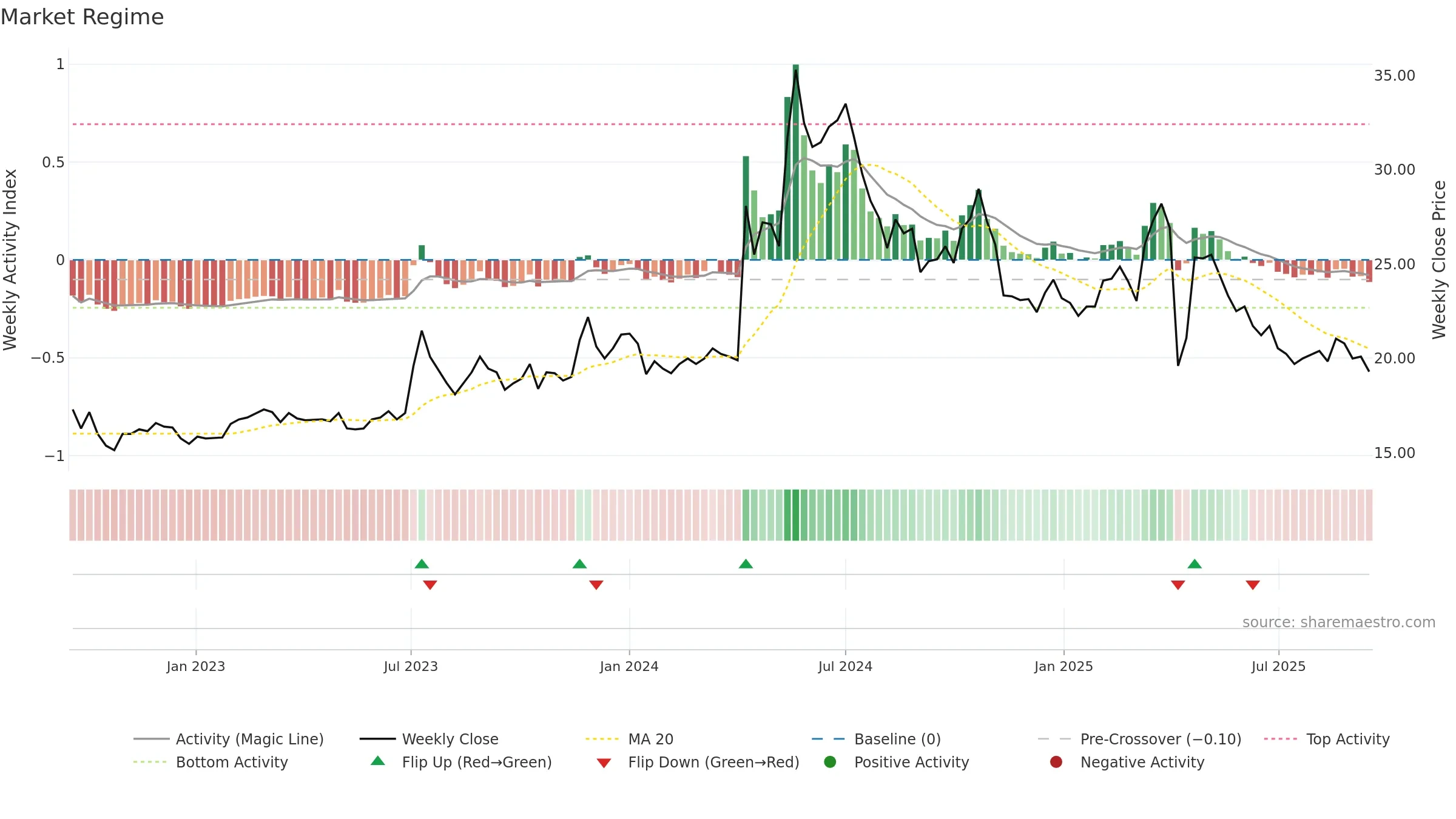Click the Jul 2025 axis label

tap(1278, 667)
